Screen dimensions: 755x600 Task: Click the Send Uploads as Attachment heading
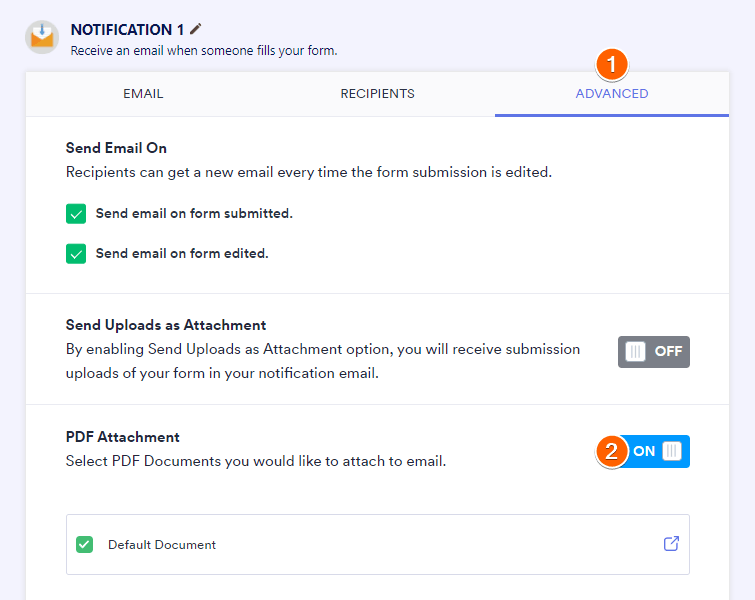pyautogui.click(x=166, y=325)
